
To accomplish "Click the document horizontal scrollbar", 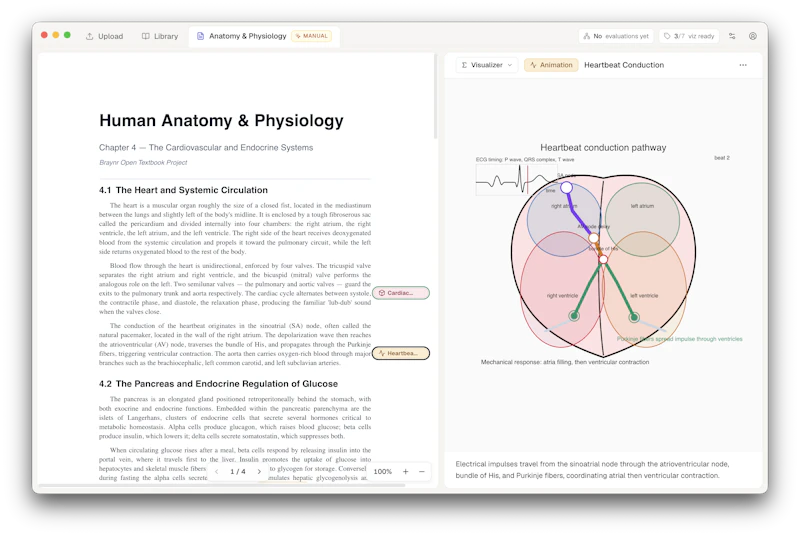I will point(222,485).
